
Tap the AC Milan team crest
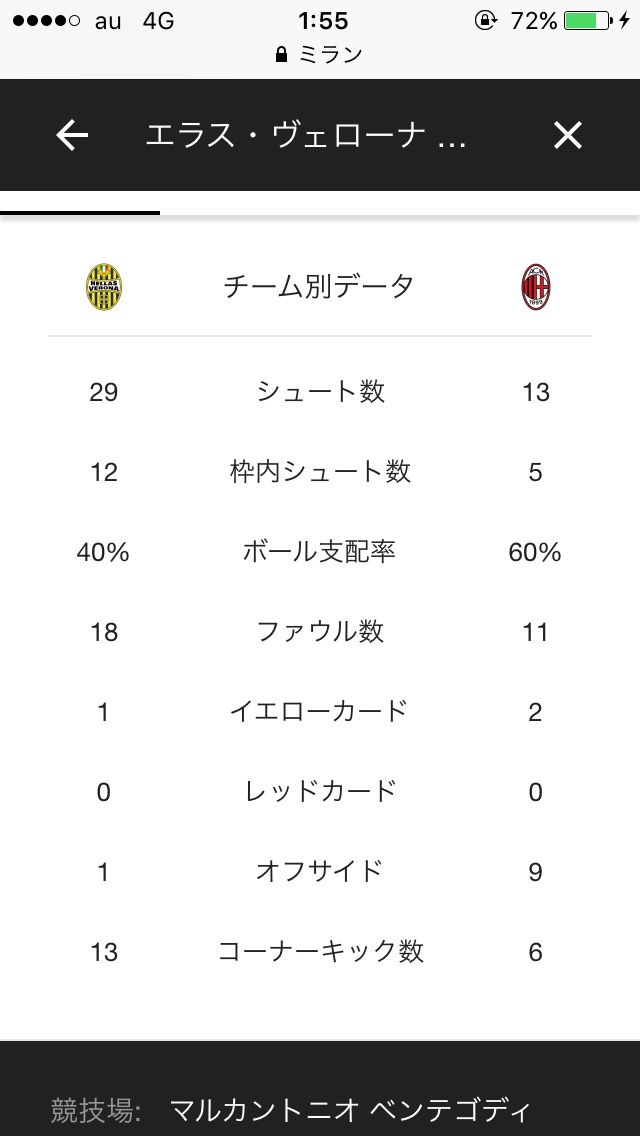tap(535, 287)
